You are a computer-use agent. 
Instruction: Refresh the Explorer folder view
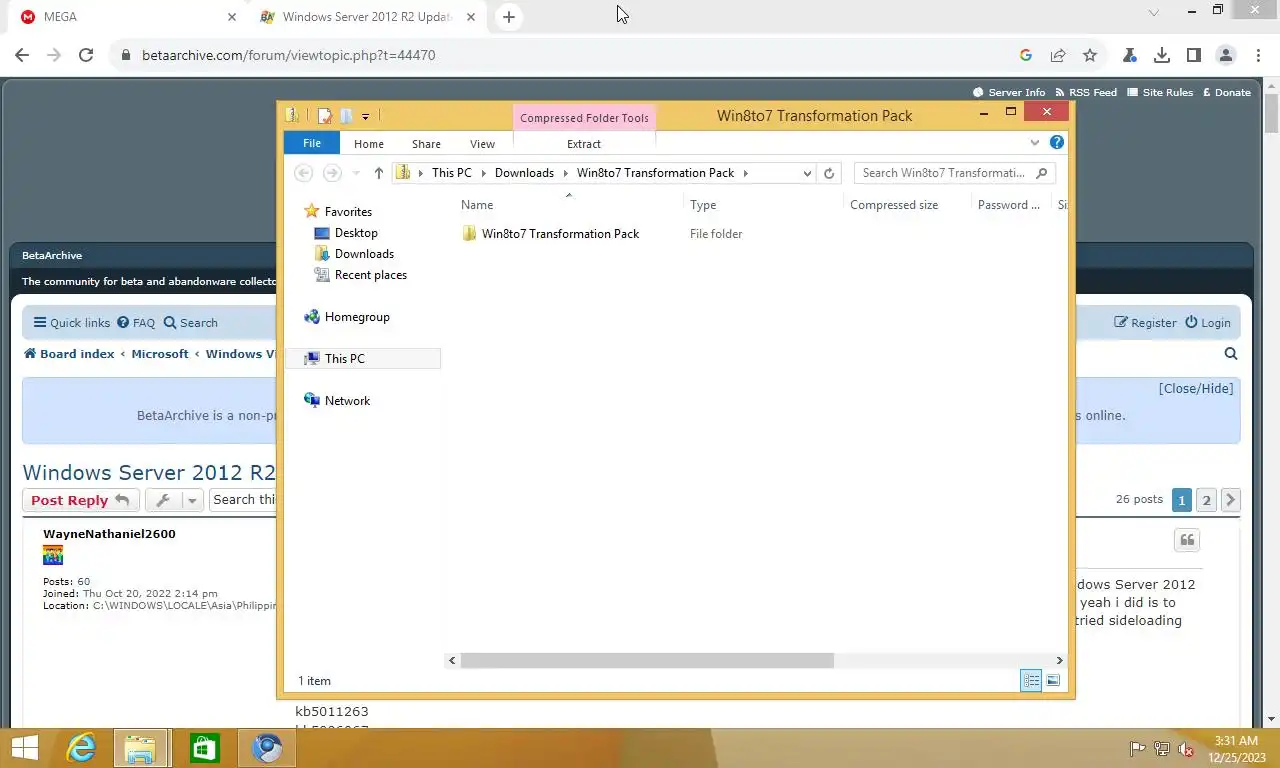coord(829,173)
